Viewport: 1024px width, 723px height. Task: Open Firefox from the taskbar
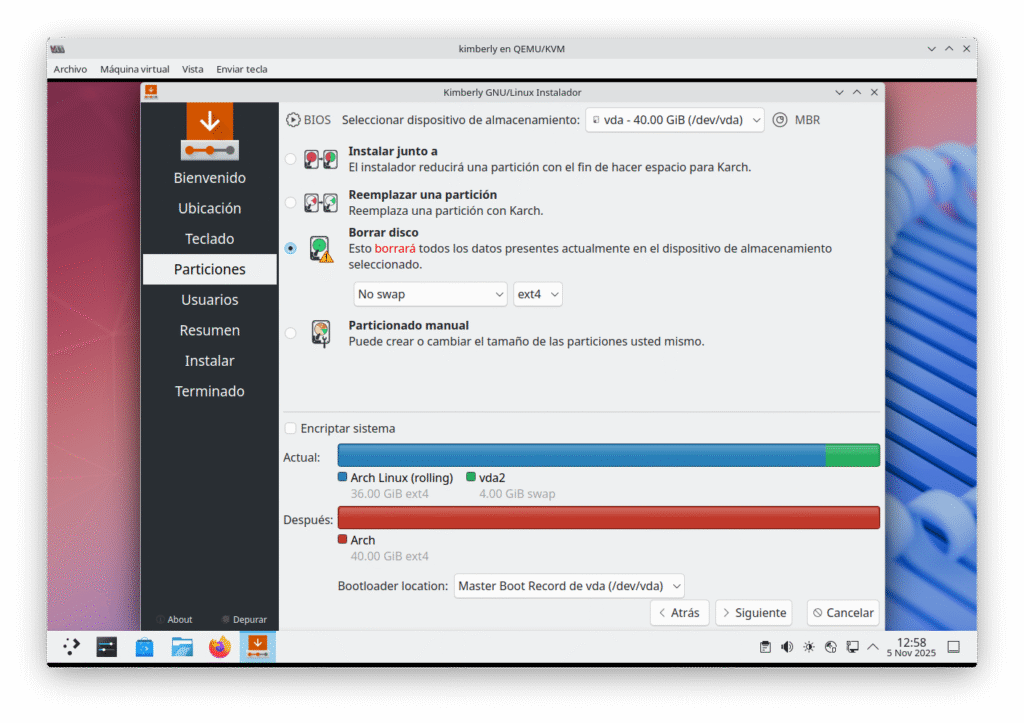coord(219,647)
